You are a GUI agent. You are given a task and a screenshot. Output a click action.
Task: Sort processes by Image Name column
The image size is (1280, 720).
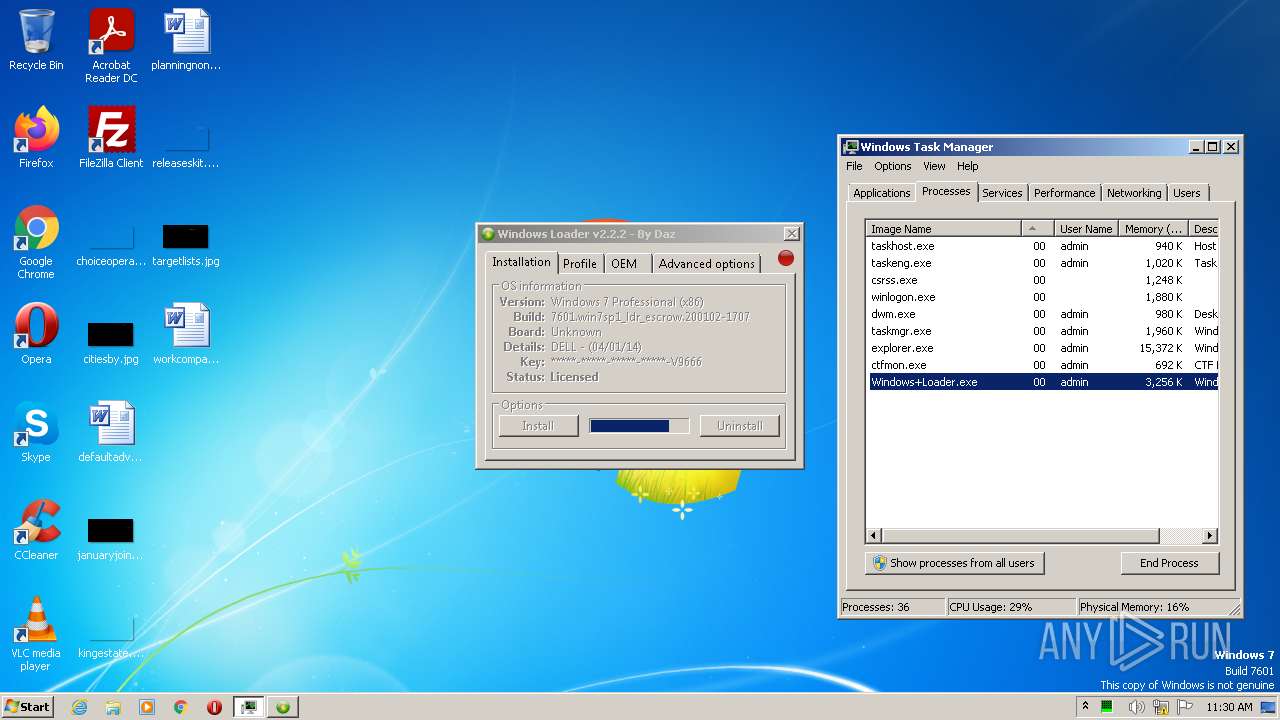tap(944, 229)
